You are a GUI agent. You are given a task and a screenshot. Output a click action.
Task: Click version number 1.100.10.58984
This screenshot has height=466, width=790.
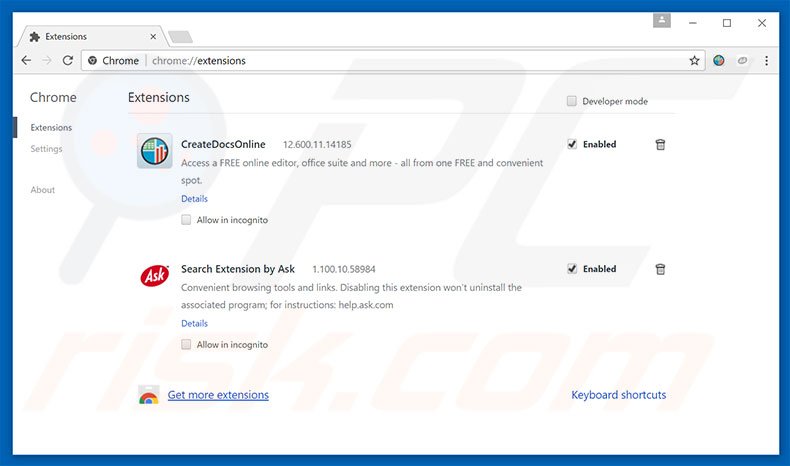(344, 270)
